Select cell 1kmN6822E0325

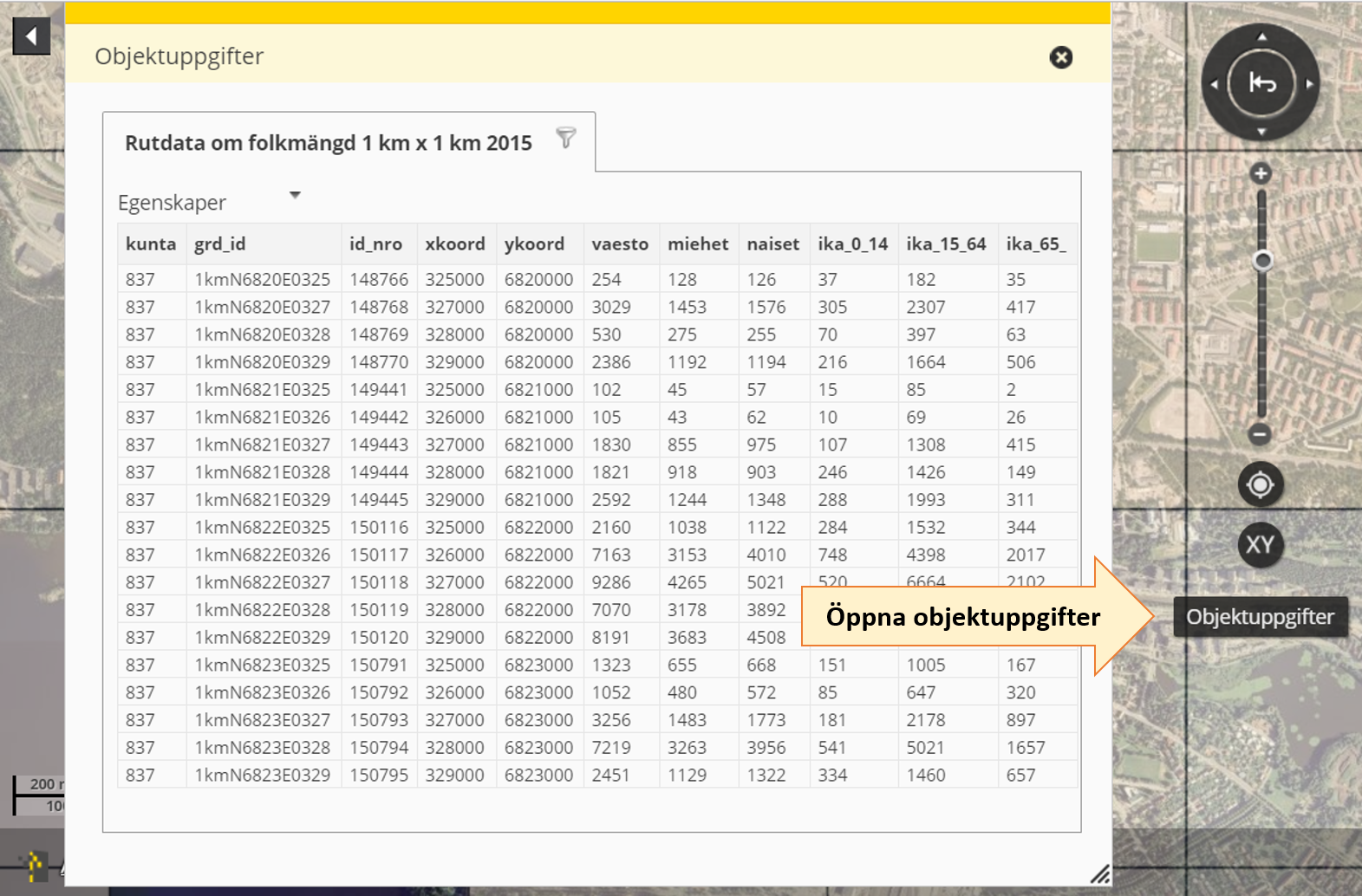coord(263,528)
